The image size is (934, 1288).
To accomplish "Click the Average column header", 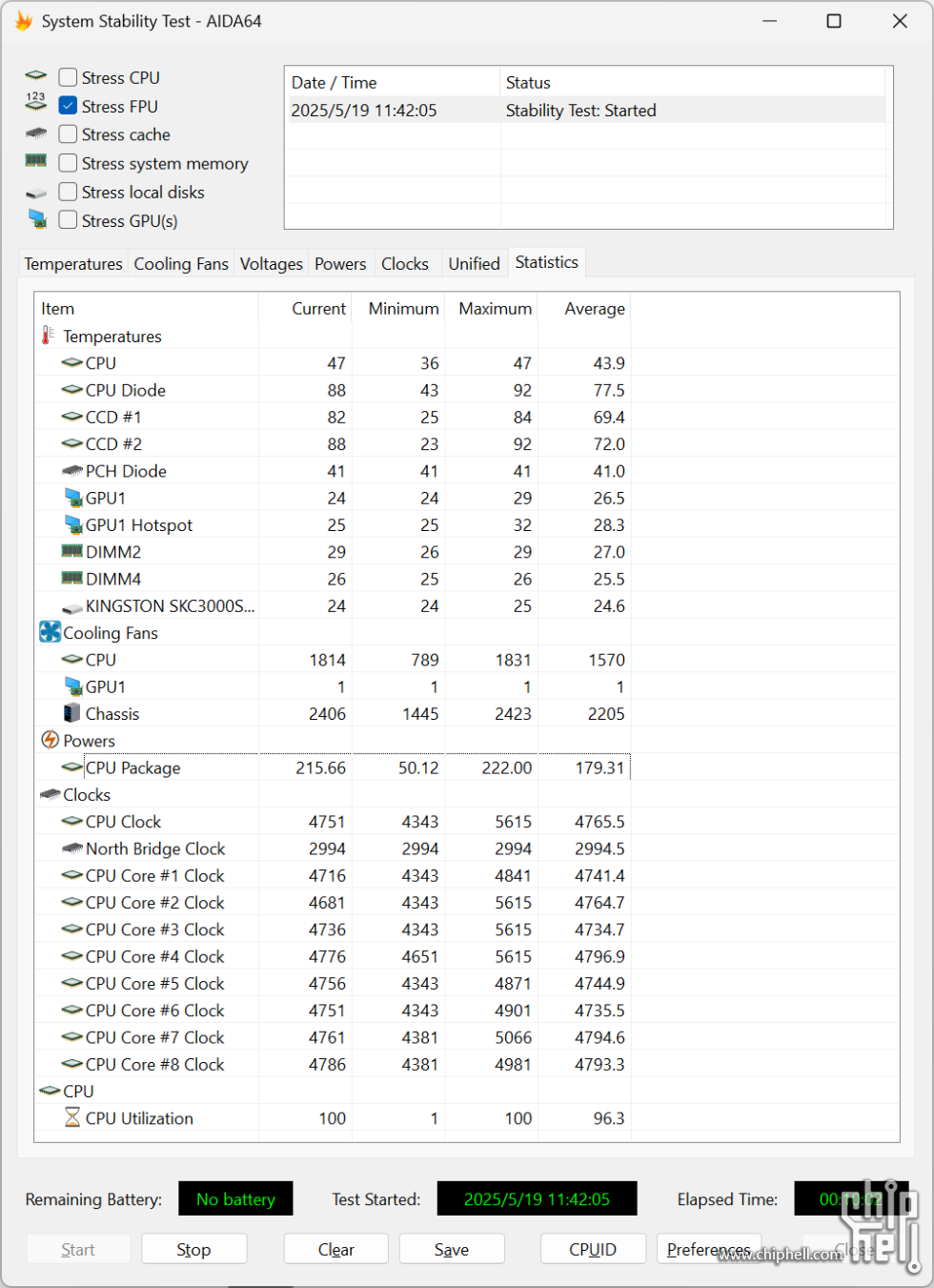I will [x=584, y=308].
